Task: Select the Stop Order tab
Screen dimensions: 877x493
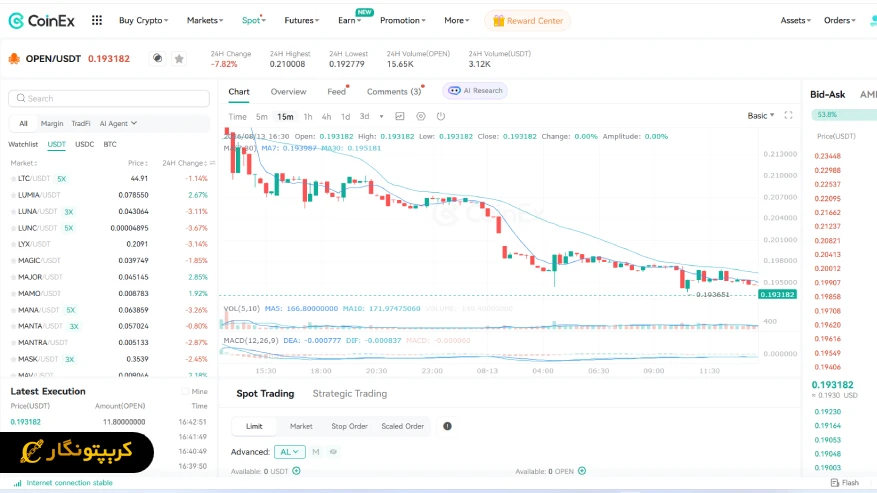Action: [x=349, y=426]
